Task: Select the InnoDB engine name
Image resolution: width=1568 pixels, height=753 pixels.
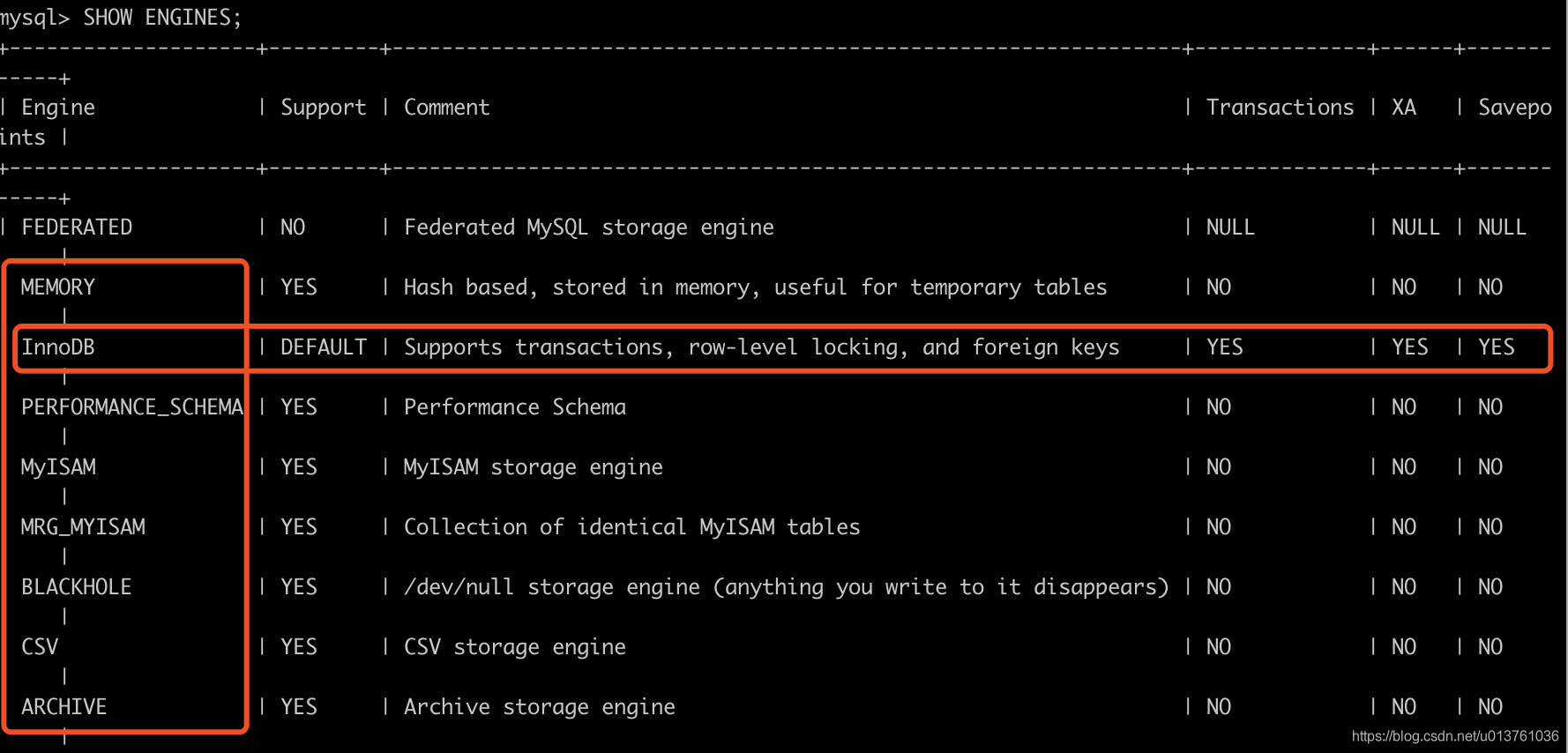Action: click(x=58, y=347)
